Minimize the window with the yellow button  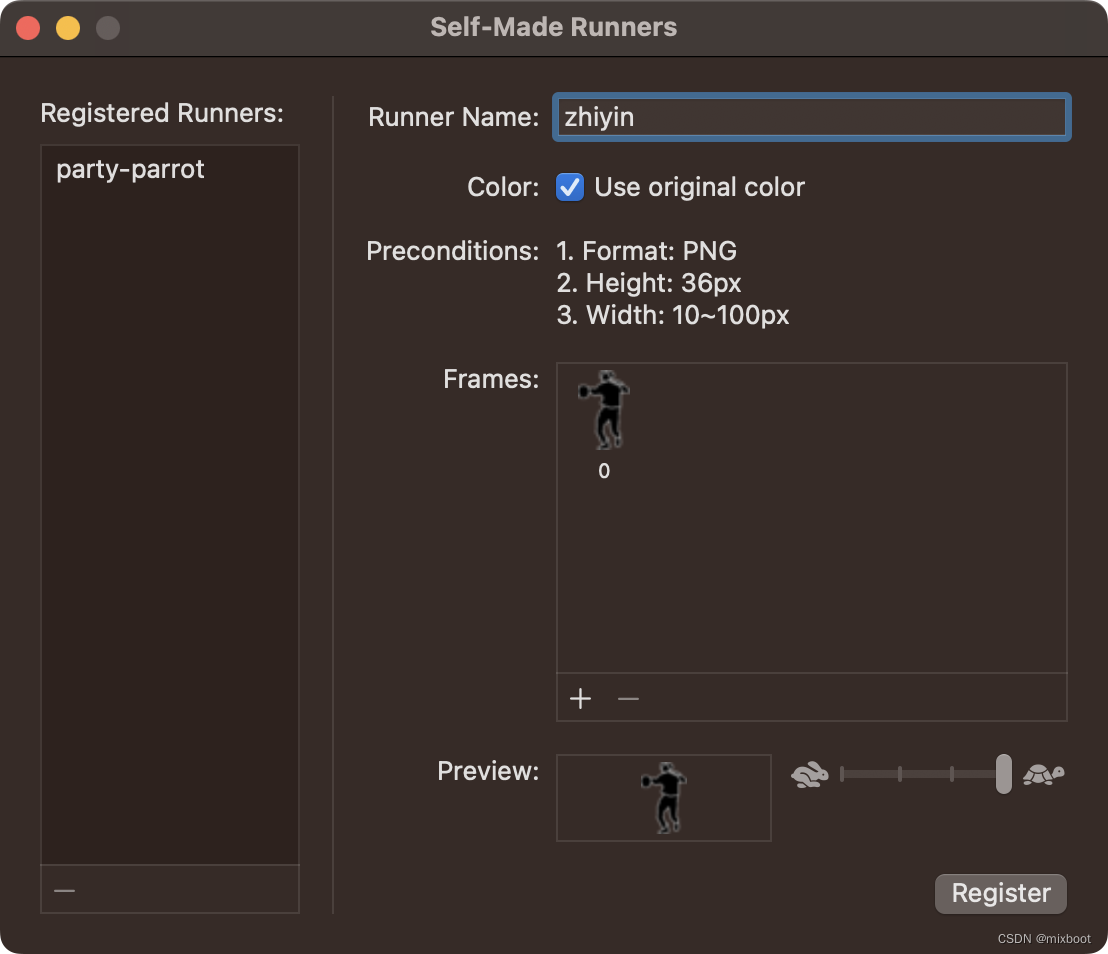tap(68, 28)
